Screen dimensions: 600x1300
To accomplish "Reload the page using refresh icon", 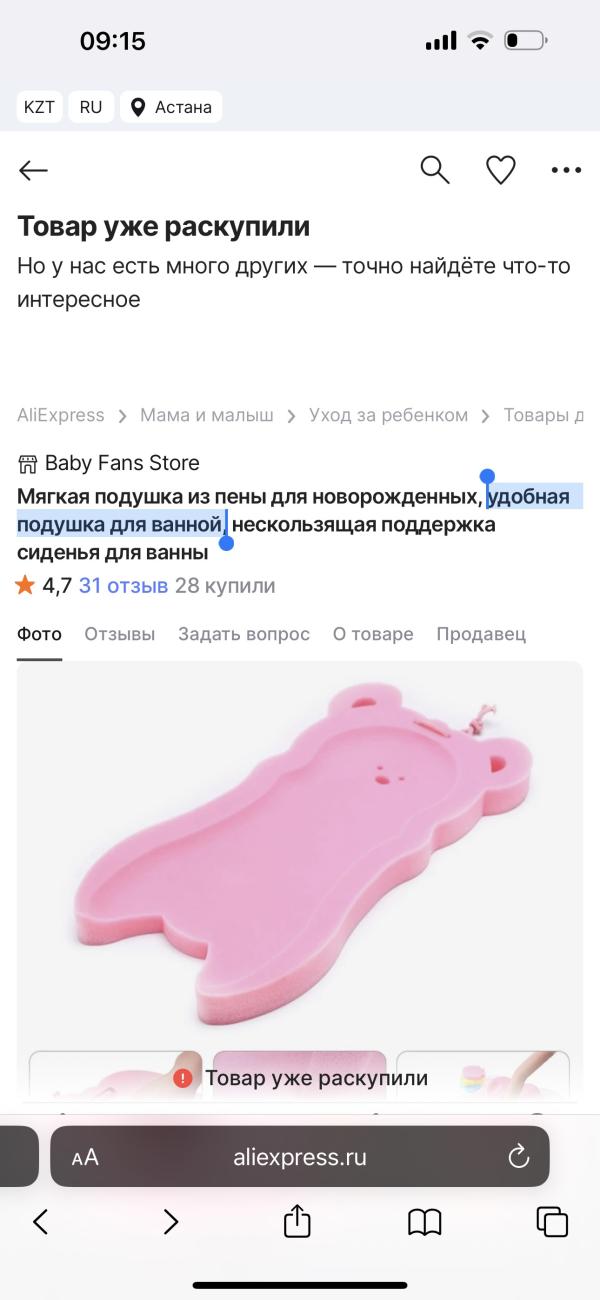I will (x=518, y=1157).
